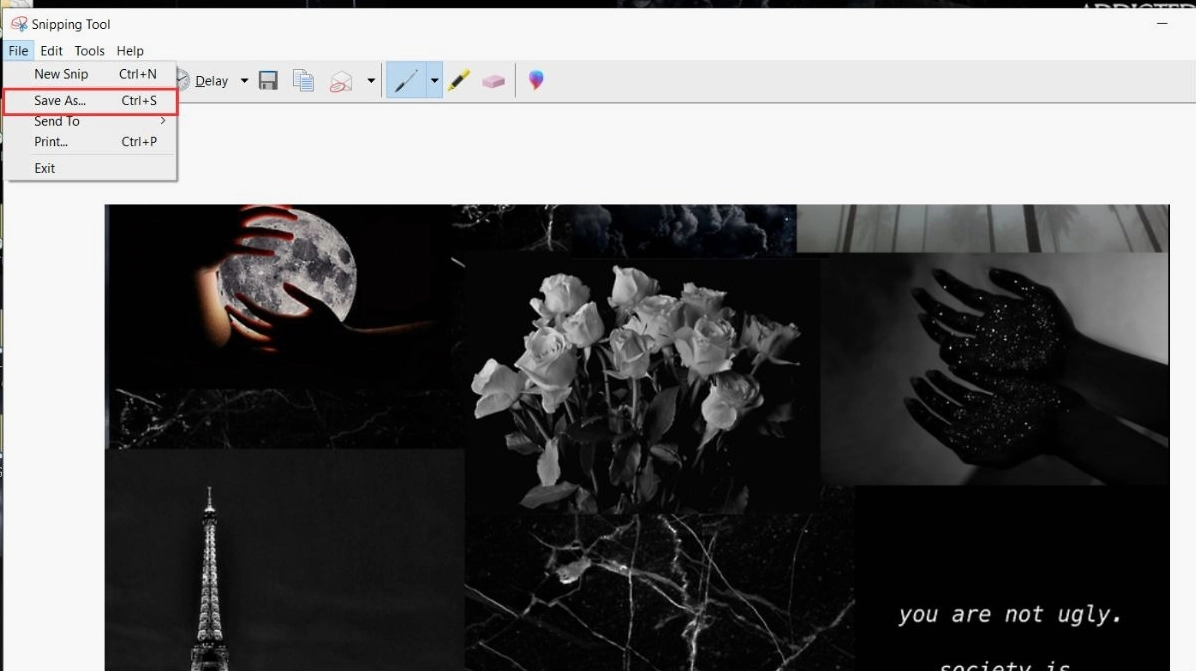Click the Send Snip envelope icon
This screenshot has height=671, width=1196.
341,82
